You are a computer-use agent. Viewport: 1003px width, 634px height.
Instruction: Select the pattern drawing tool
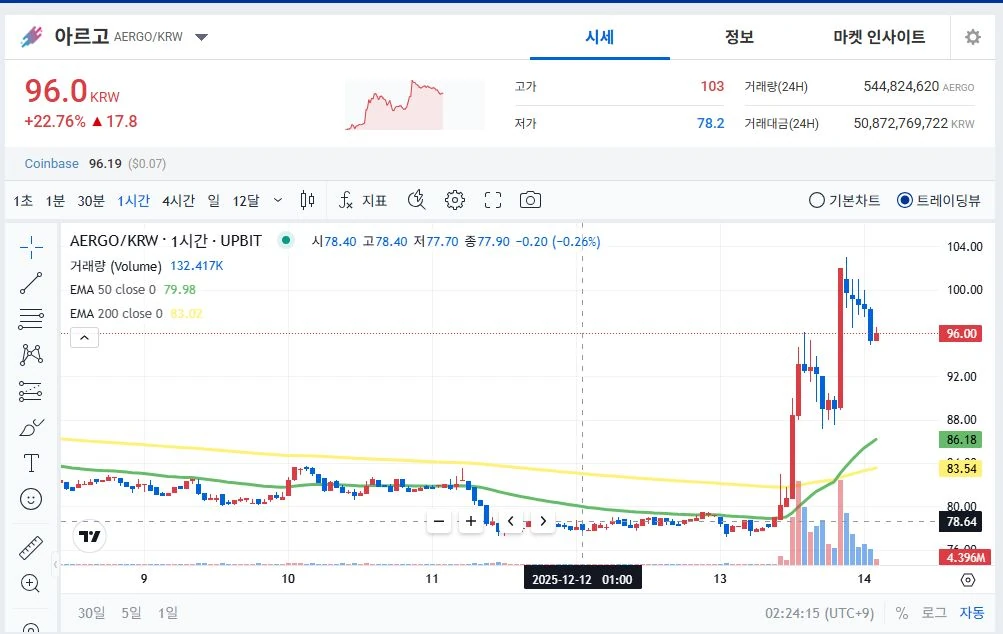31,354
